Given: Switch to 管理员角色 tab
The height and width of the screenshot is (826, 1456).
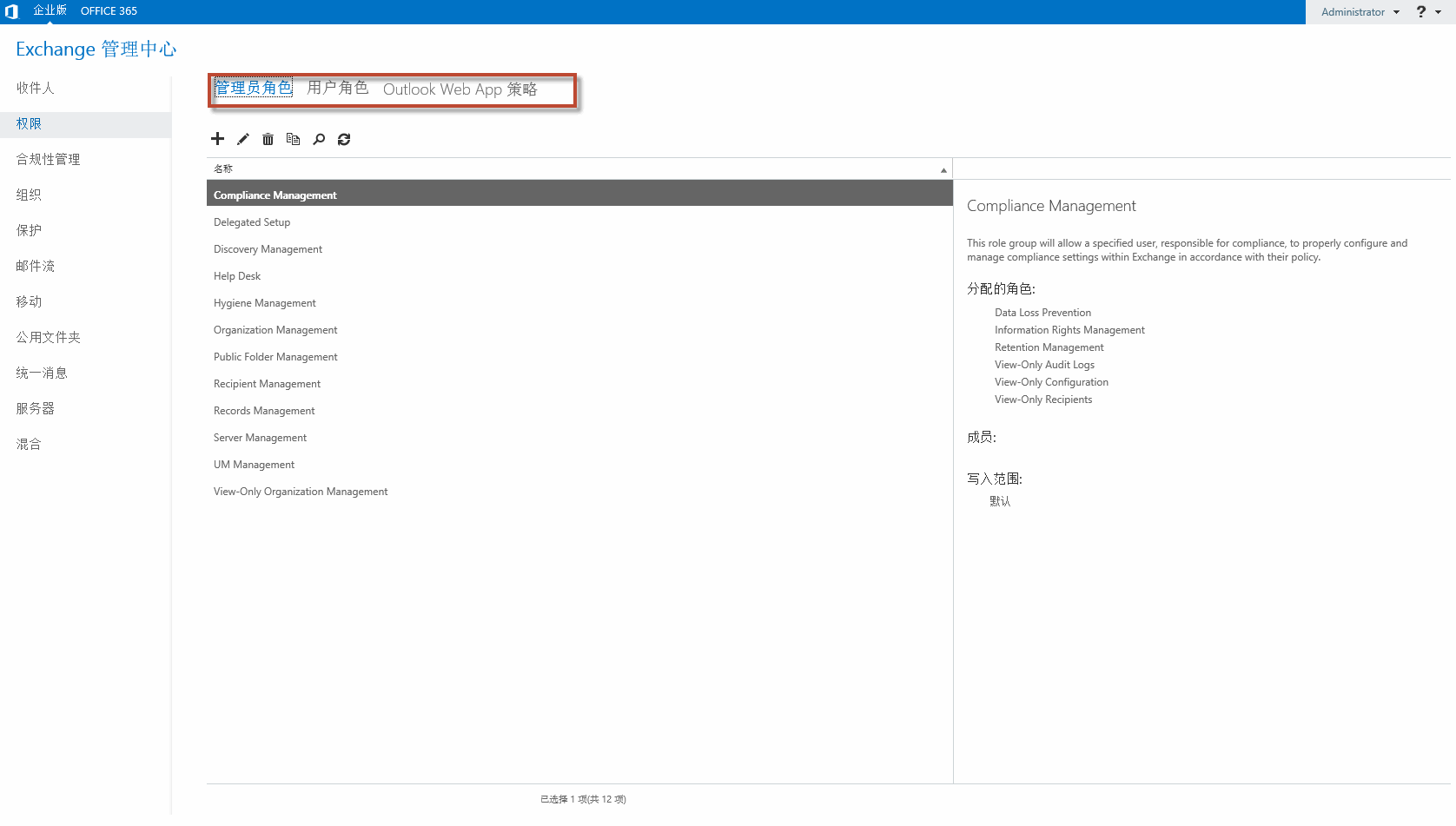Looking at the screenshot, I should coord(254,88).
